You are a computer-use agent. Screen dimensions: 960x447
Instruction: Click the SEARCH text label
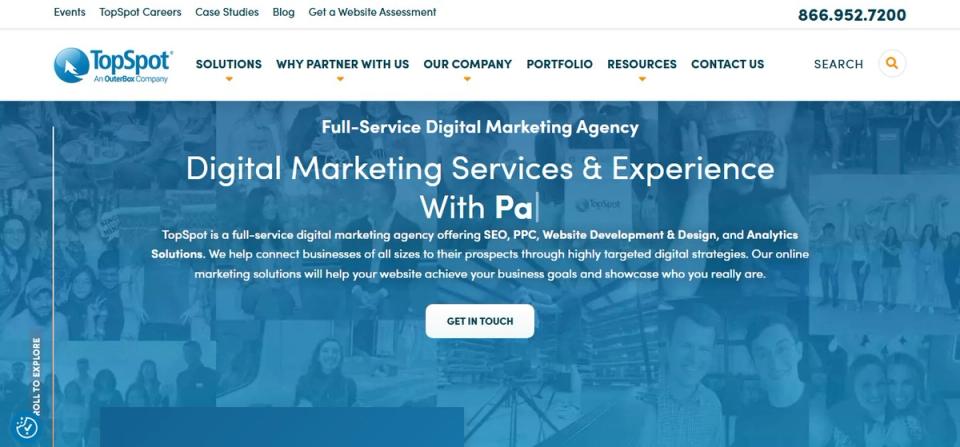pos(838,64)
